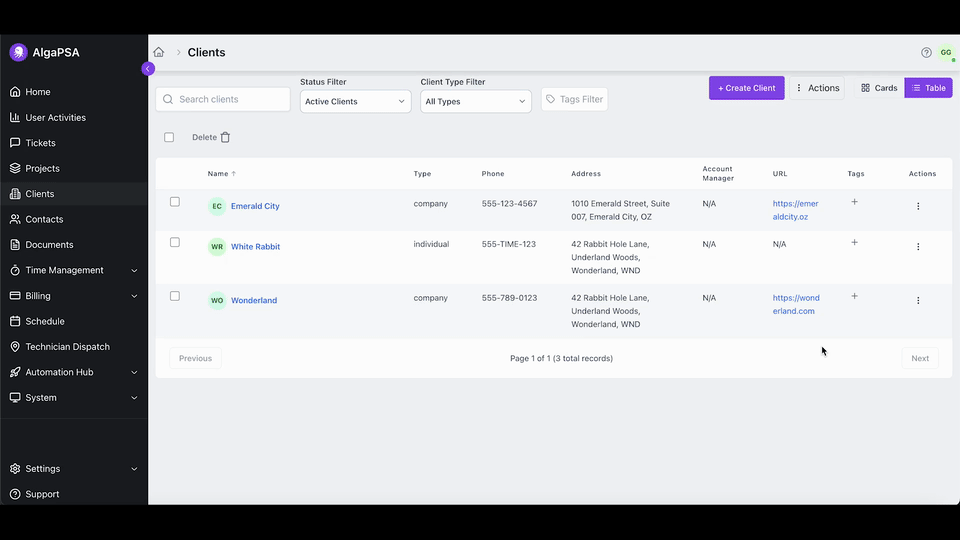The height and width of the screenshot is (540, 960).
Task: Open actions menu for White Rabbit
Action: click(918, 247)
